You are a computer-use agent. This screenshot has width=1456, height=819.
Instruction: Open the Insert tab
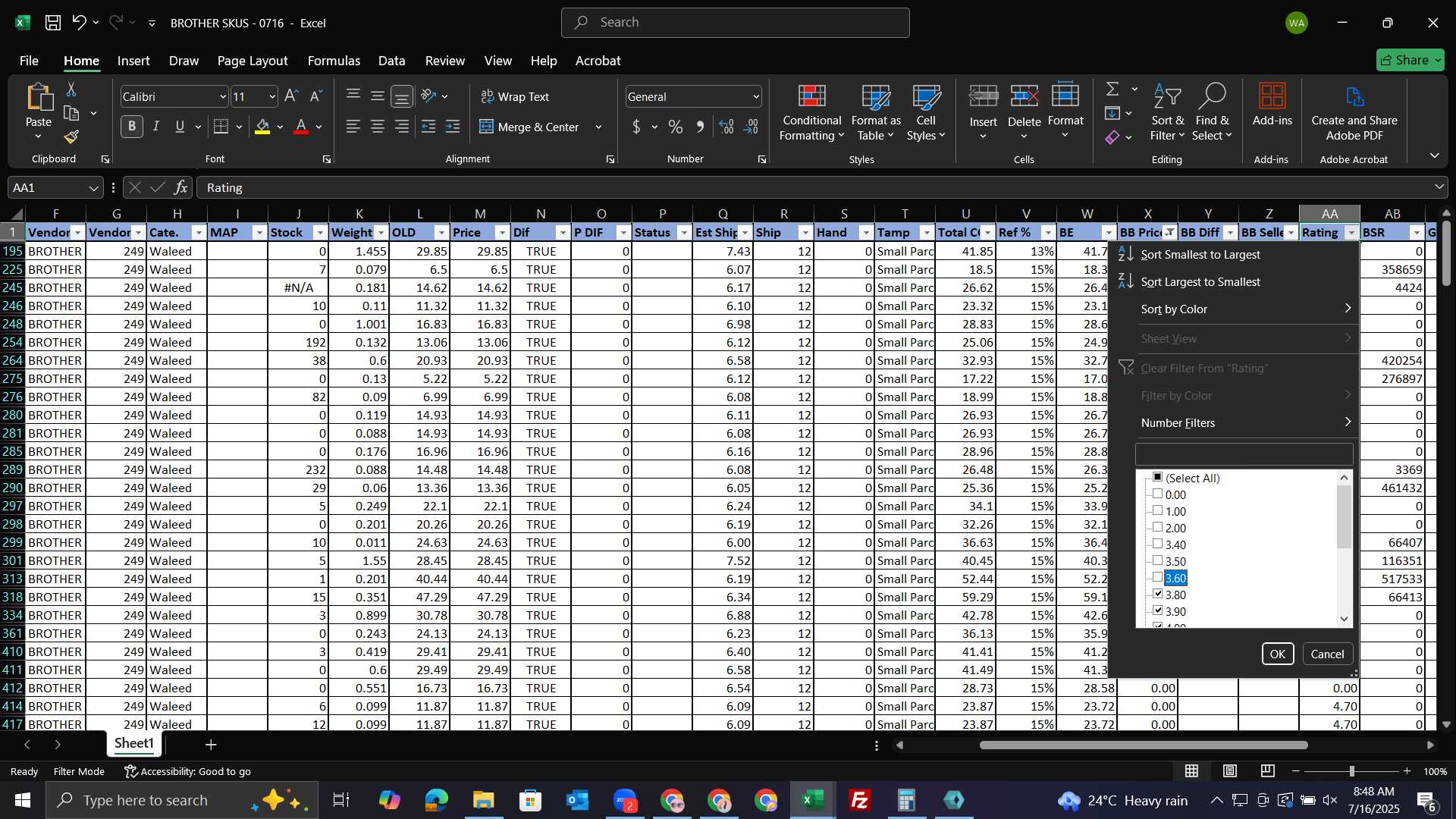point(133,61)
